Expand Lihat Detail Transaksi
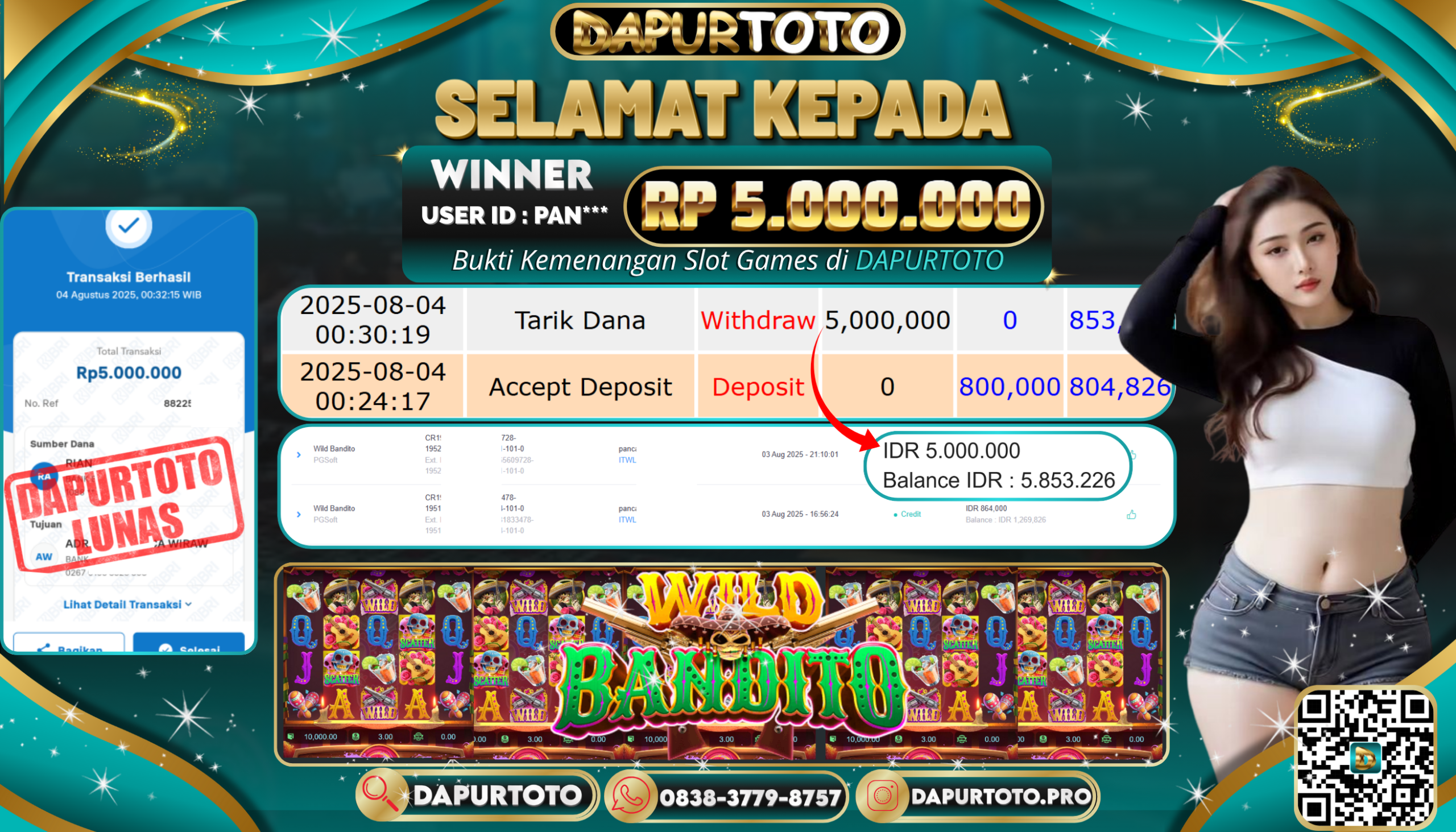 [127, 604]
